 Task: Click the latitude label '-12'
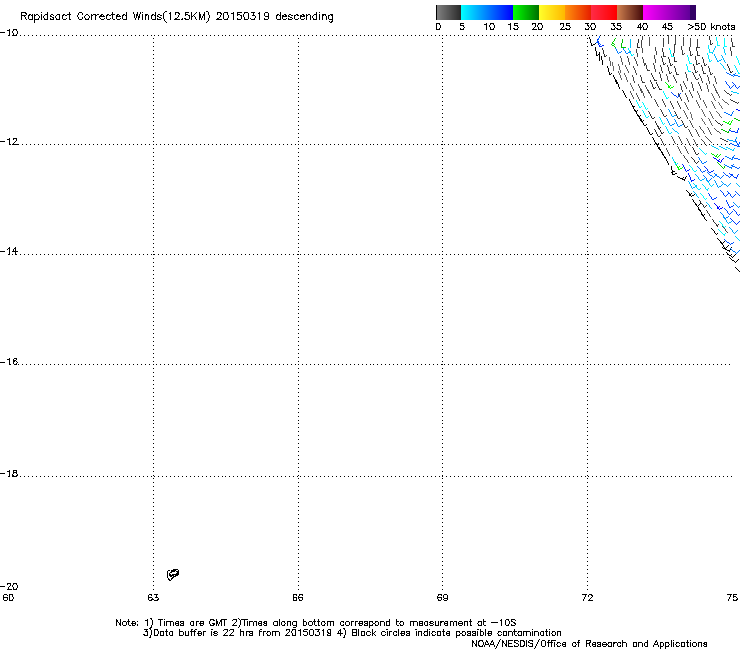pos(10,142)
